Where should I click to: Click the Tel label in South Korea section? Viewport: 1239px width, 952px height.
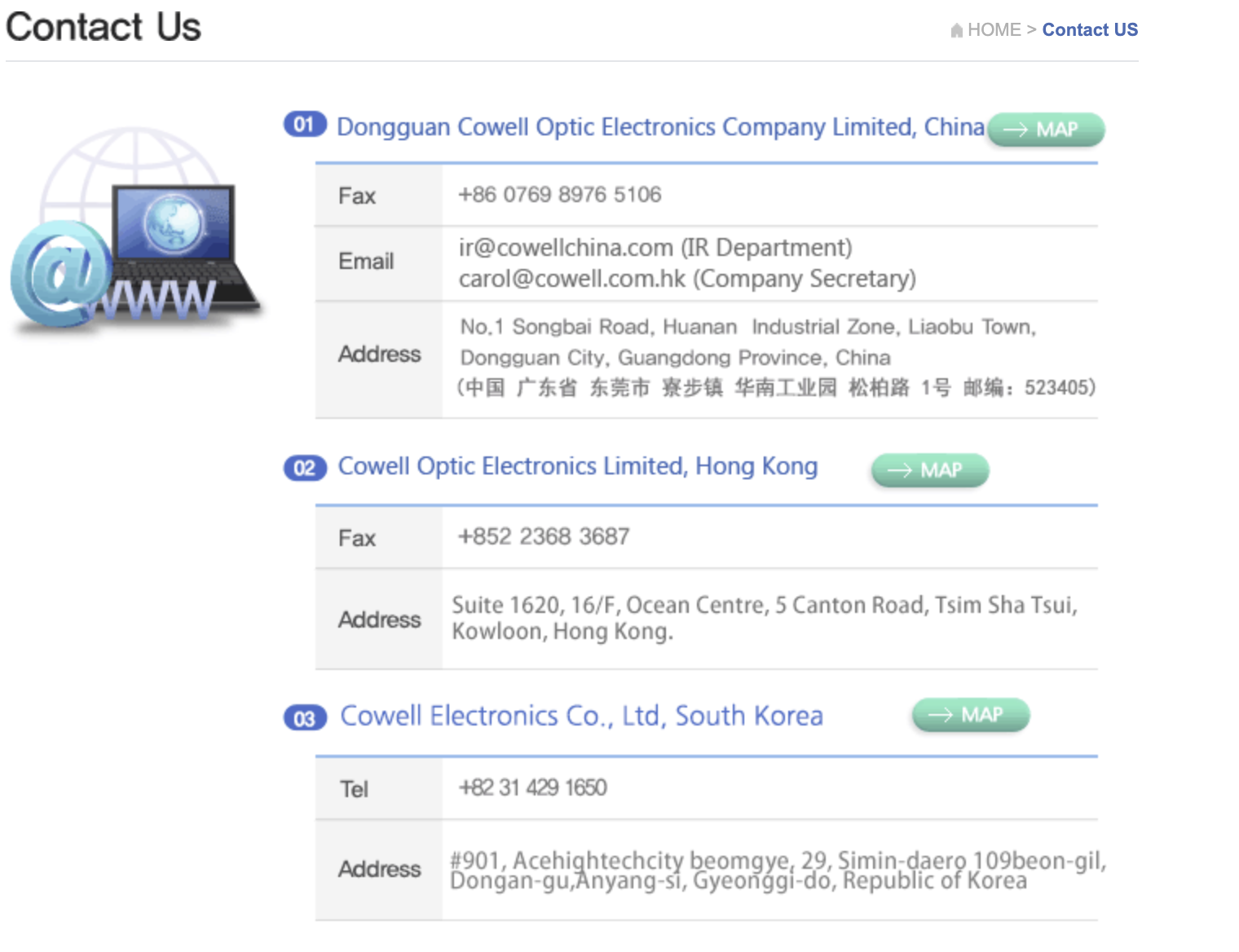click(355, 790)
